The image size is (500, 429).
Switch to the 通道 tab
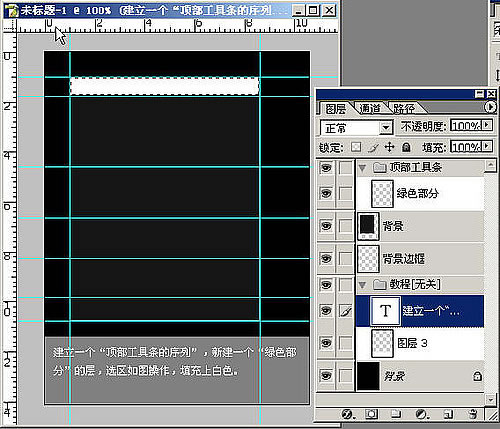(370, 109)
